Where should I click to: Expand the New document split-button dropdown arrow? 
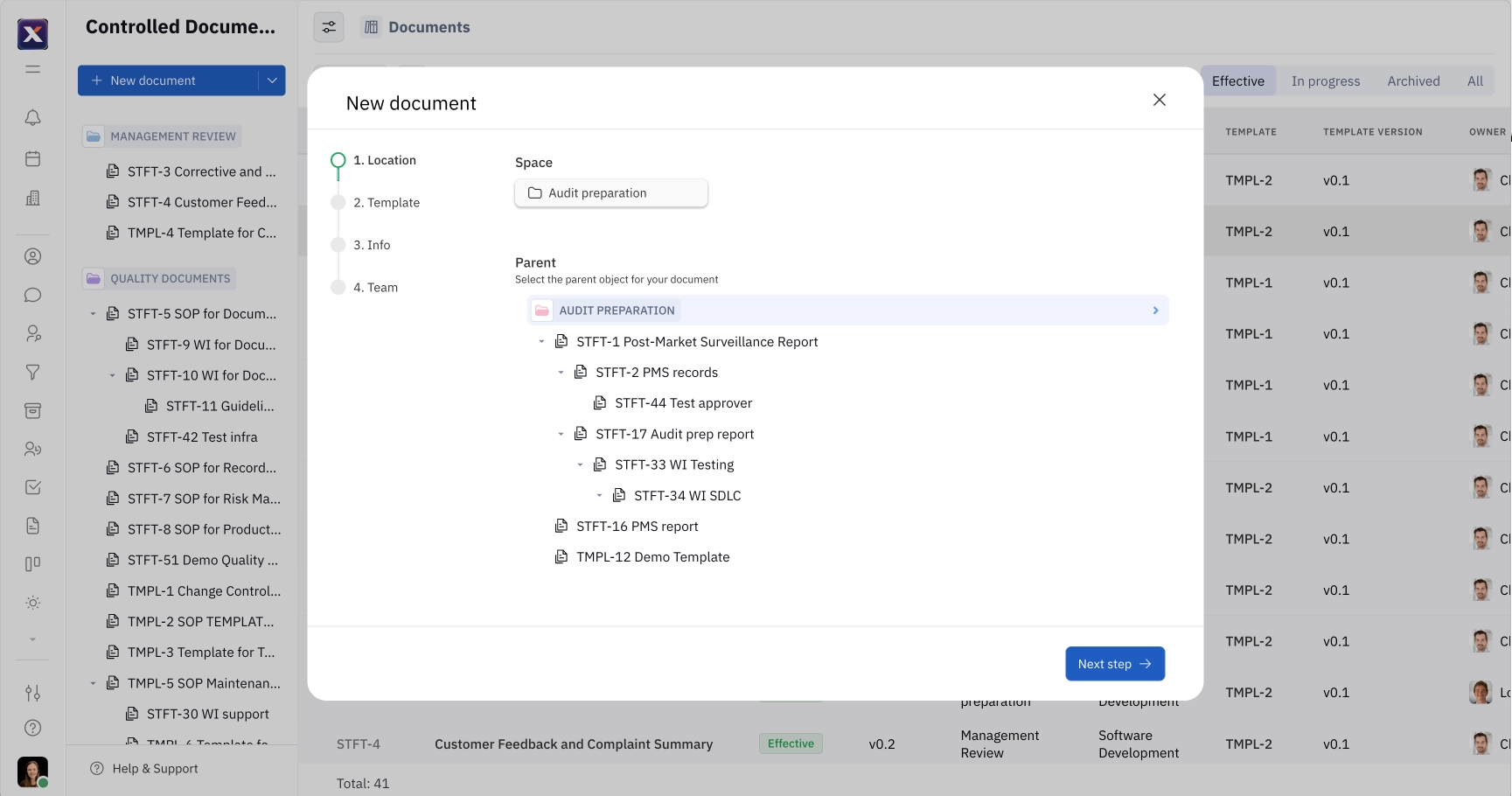coord(272,80)
